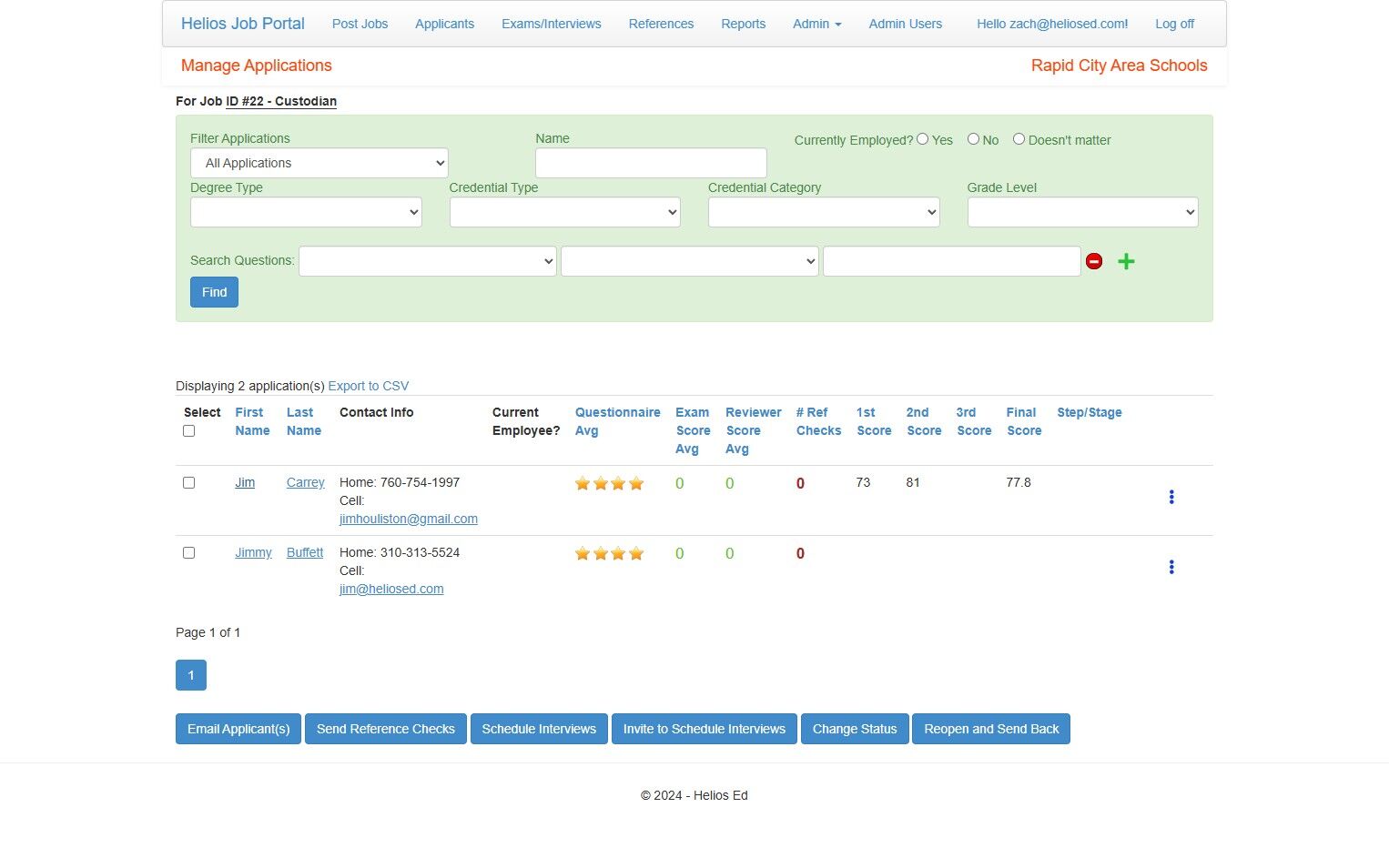Sort by # Ref Checks column
Screen dimensions: 1389x868
[x=818, y=421]
